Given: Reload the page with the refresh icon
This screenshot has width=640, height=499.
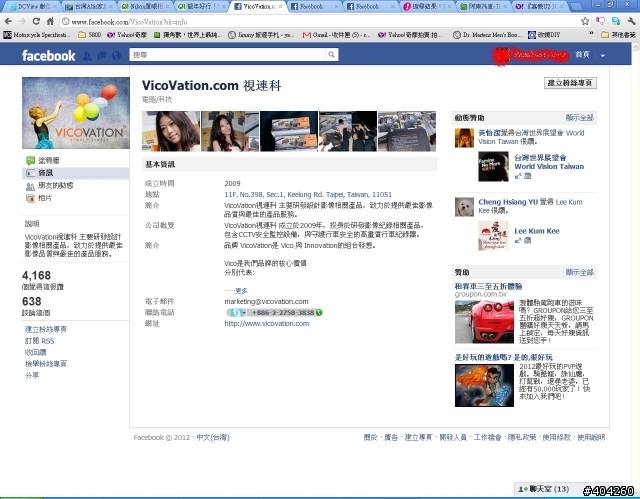Looking at the screenshot, I should coord(36,21).
